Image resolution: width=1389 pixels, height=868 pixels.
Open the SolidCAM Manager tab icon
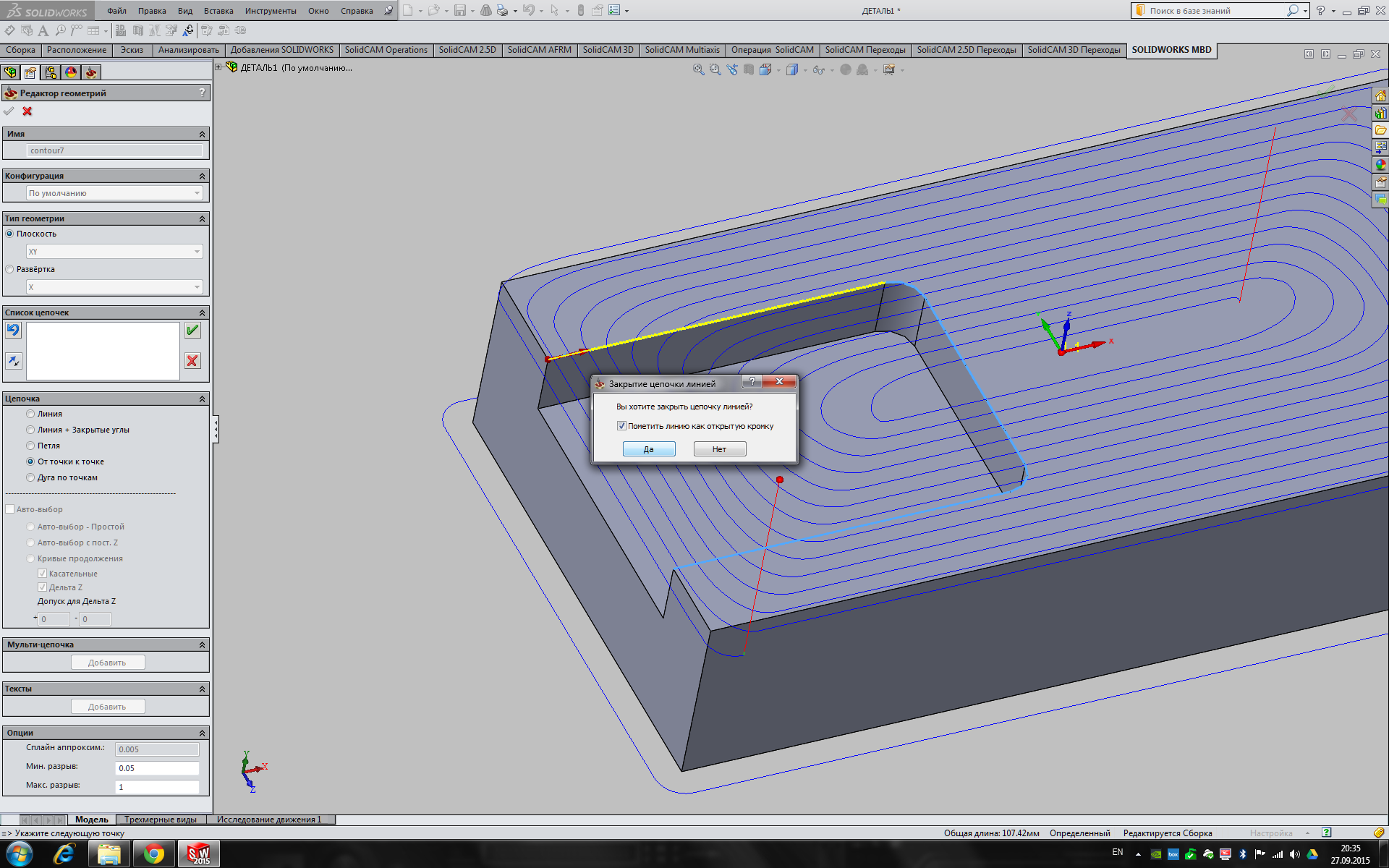click(91, 72)
